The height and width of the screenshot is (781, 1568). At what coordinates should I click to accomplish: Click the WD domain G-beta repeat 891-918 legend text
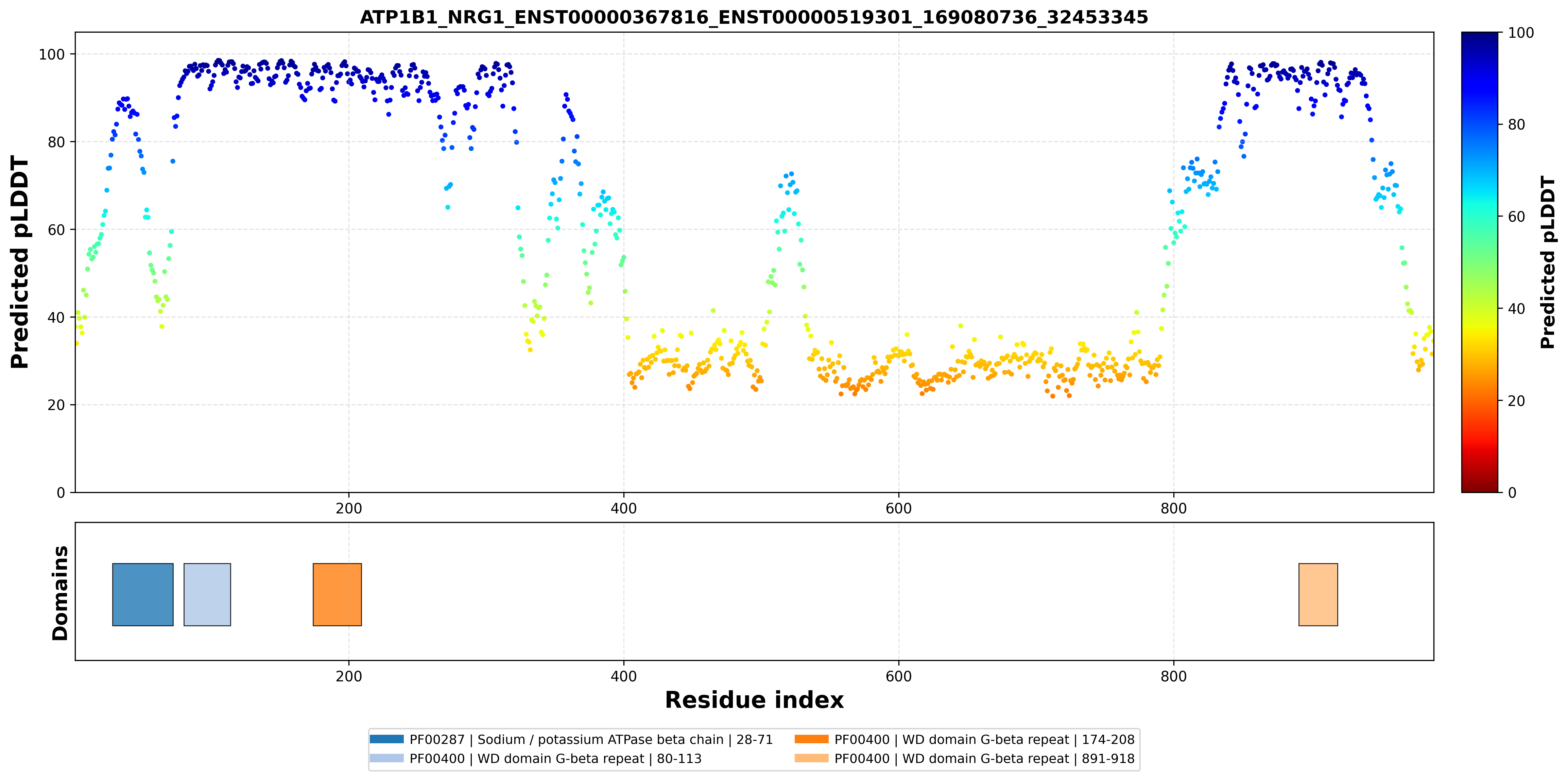click(x=984, y=759)
